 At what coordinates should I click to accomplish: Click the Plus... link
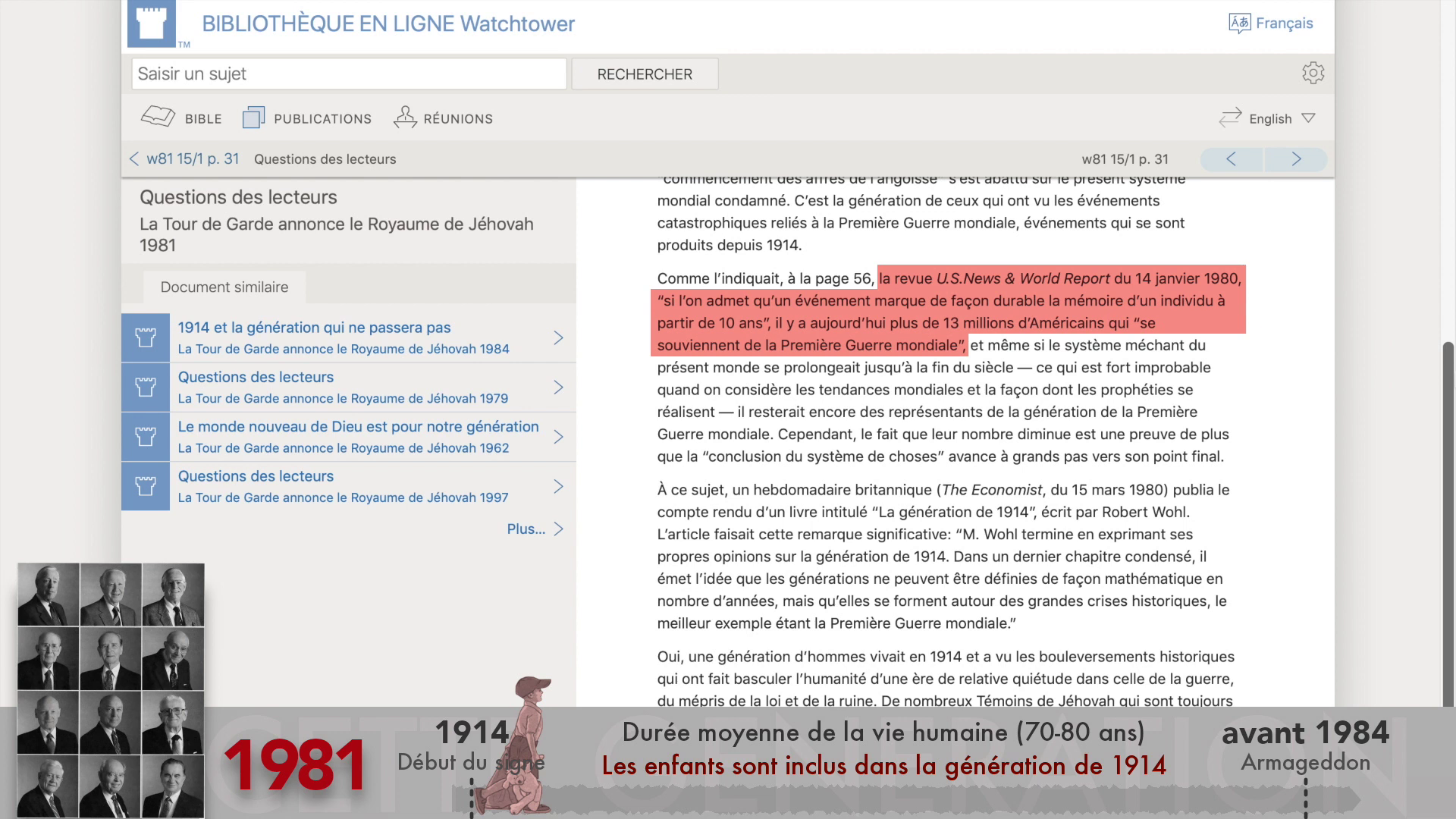tap(526, 529)
